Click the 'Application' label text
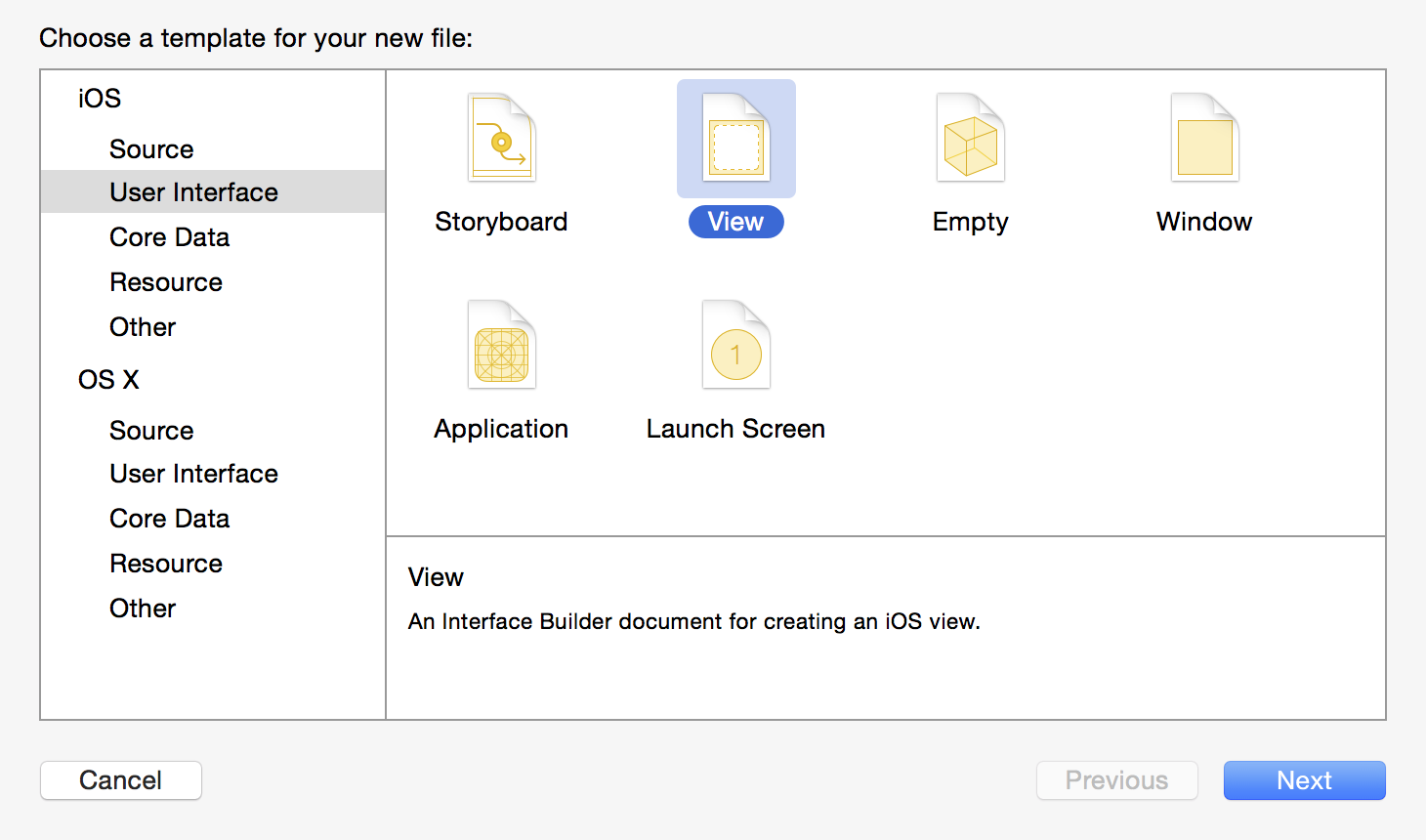The image size is (1426, 840). click(x=501, y=429)
